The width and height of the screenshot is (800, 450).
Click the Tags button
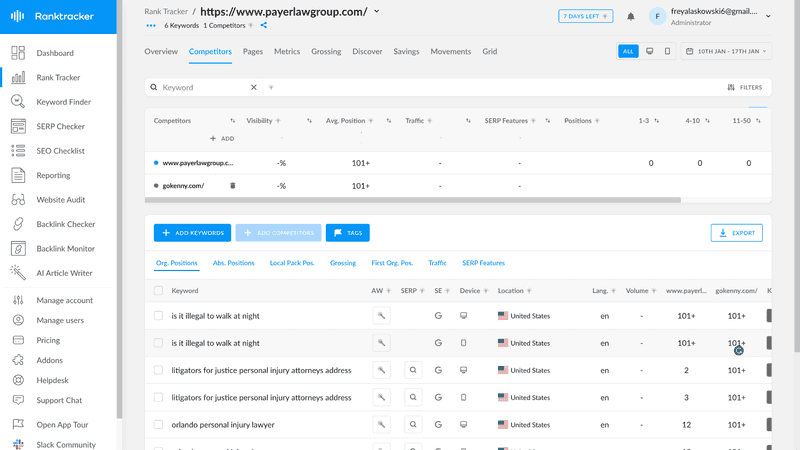click(347, 233)
